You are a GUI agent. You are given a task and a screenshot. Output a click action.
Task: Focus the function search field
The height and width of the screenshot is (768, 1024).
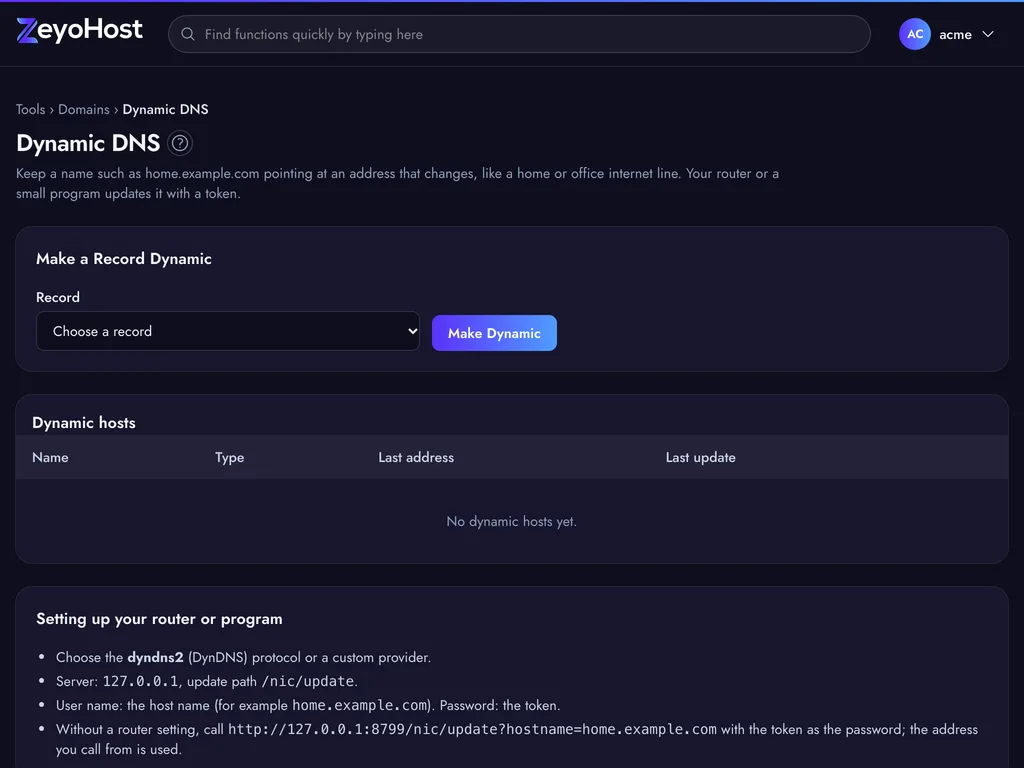coord(519,34)
